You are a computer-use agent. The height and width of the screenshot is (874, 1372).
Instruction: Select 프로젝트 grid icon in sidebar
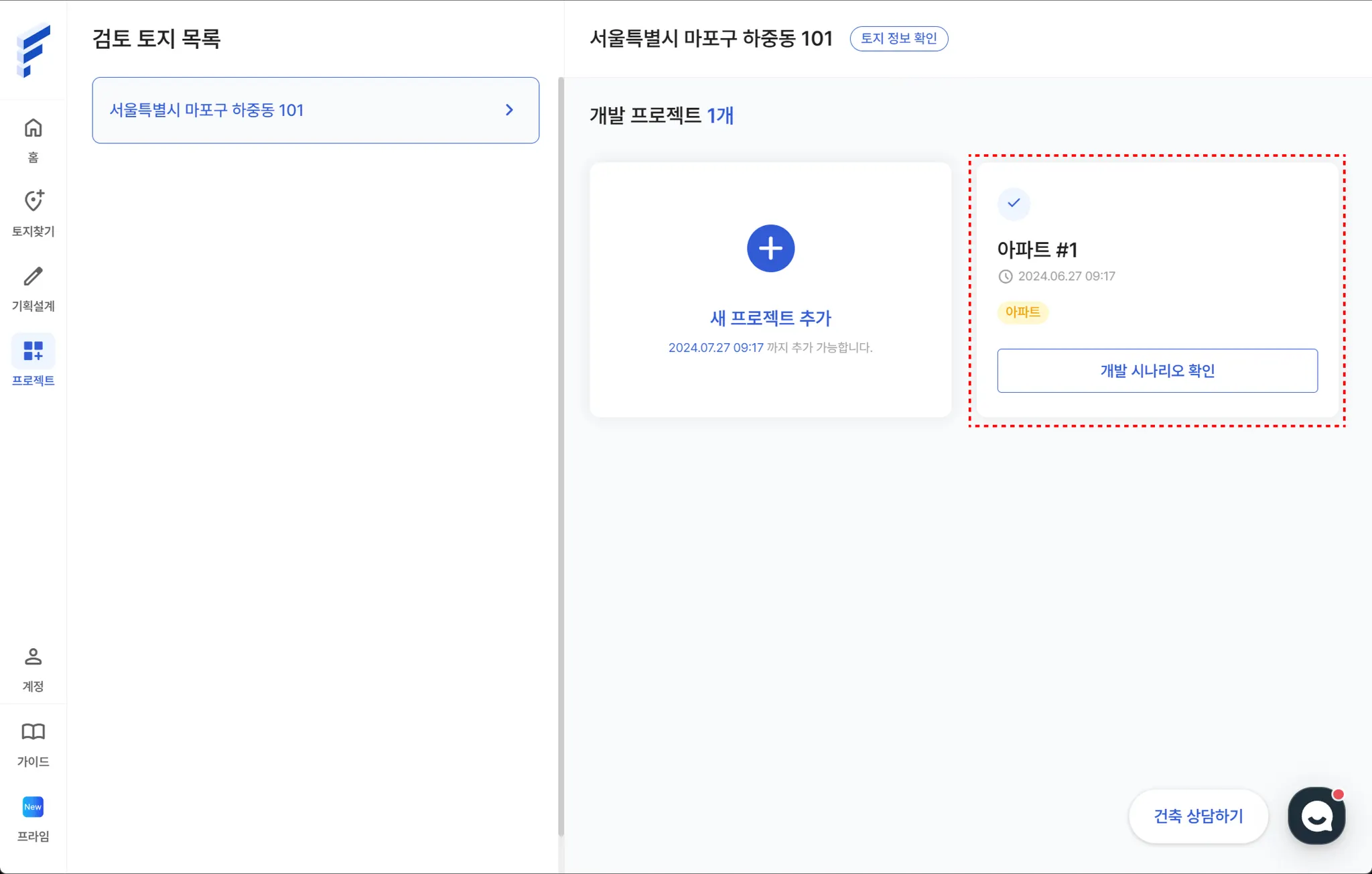[33, 351]
